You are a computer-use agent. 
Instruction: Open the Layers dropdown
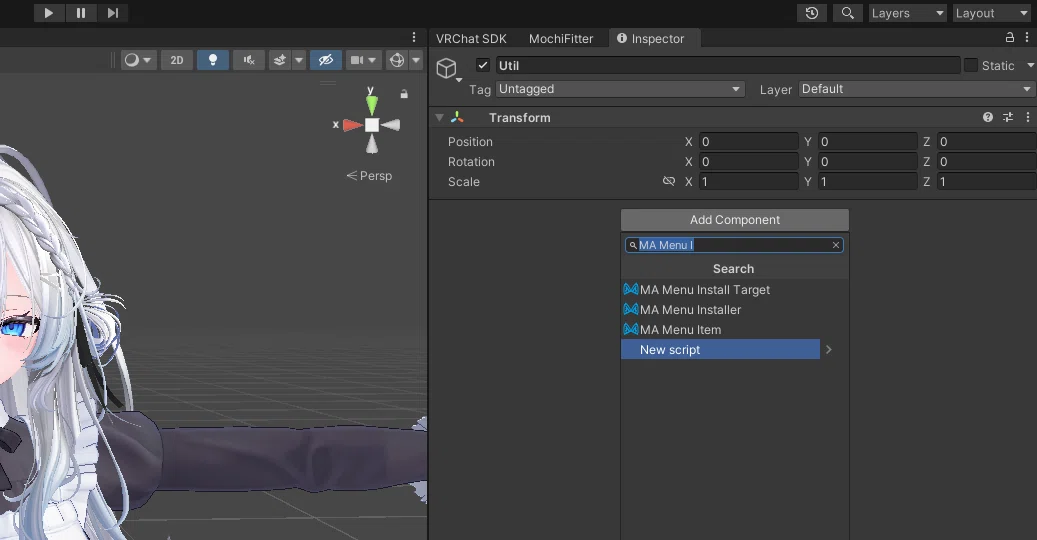(x=907, y=13)
